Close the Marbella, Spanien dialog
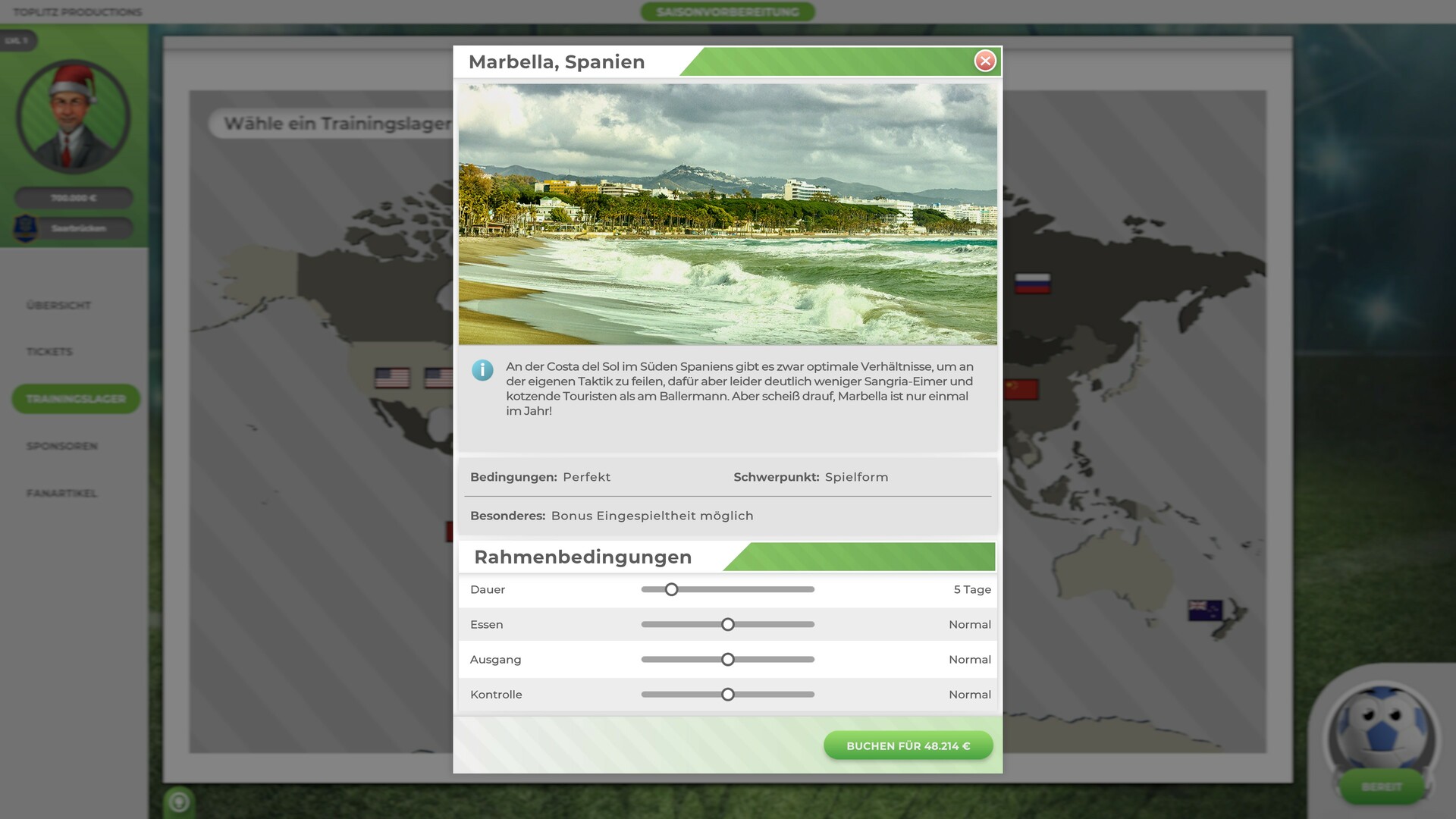 click(984, 61)
